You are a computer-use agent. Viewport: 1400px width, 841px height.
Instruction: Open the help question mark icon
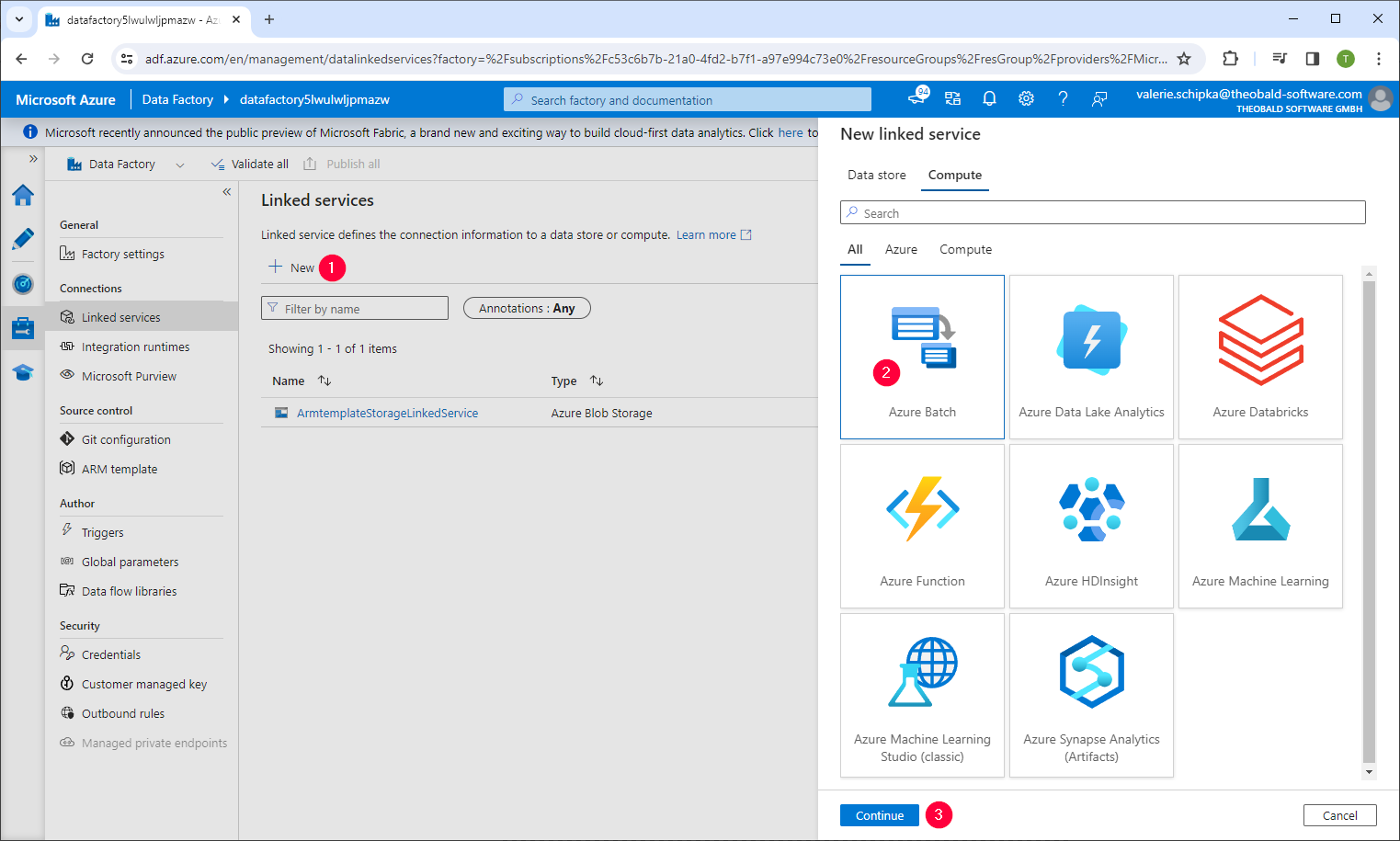pos(1063,98)
